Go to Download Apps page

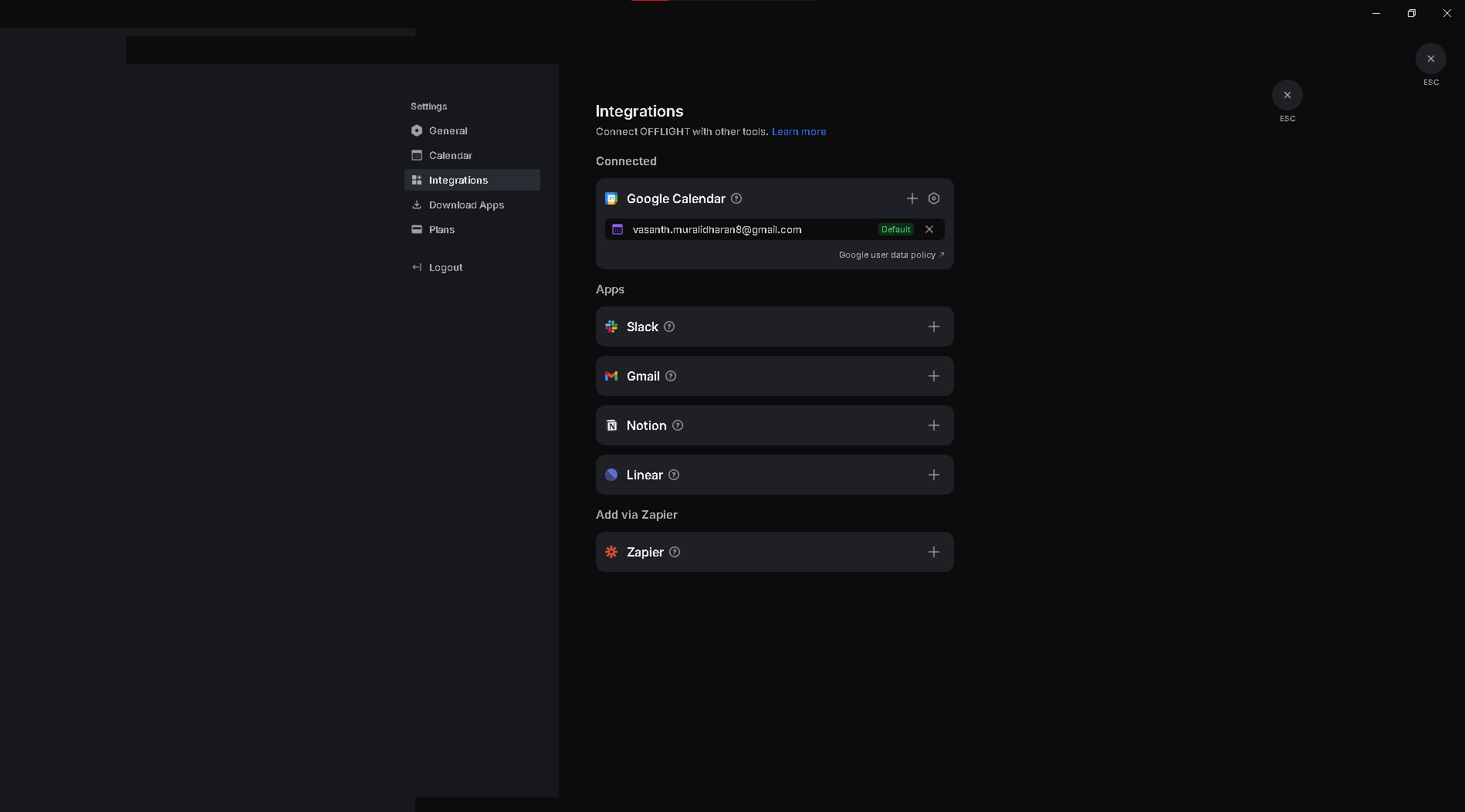[x=465, y=205]
